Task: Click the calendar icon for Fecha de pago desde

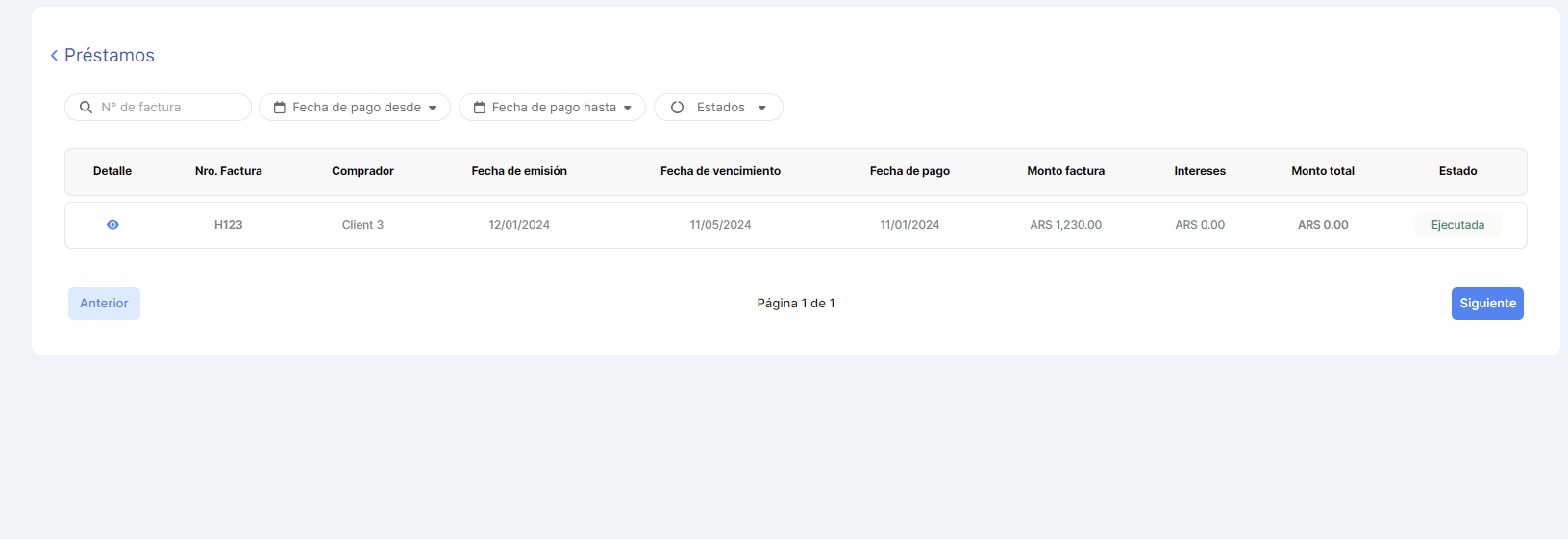Action: coord(280,108)
